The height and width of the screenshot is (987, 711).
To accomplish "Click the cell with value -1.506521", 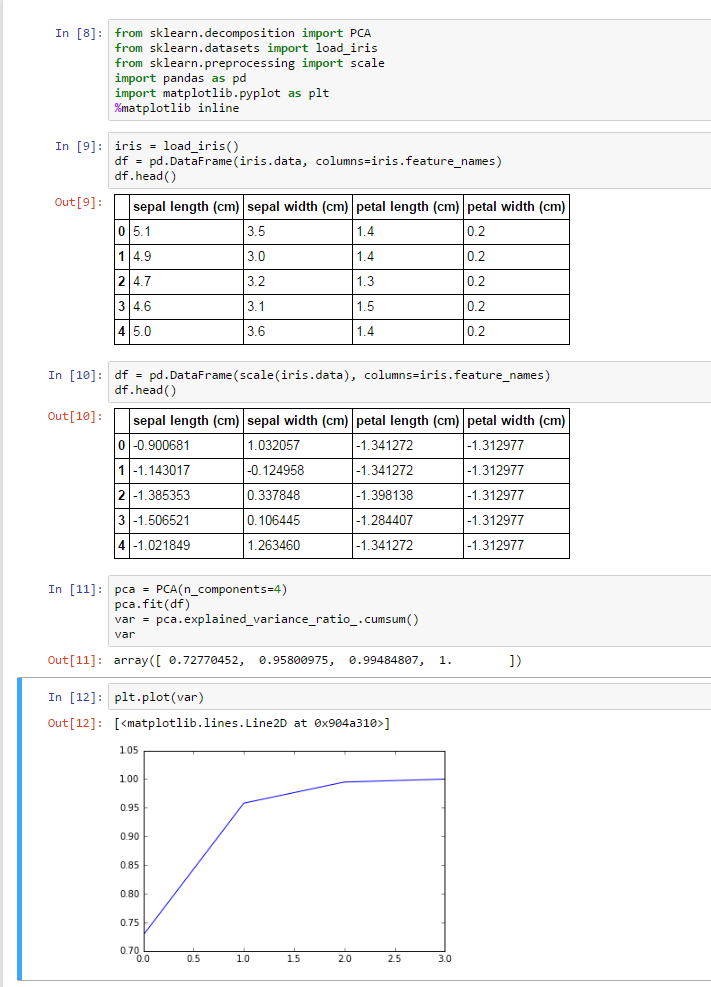I will [186, 521].
